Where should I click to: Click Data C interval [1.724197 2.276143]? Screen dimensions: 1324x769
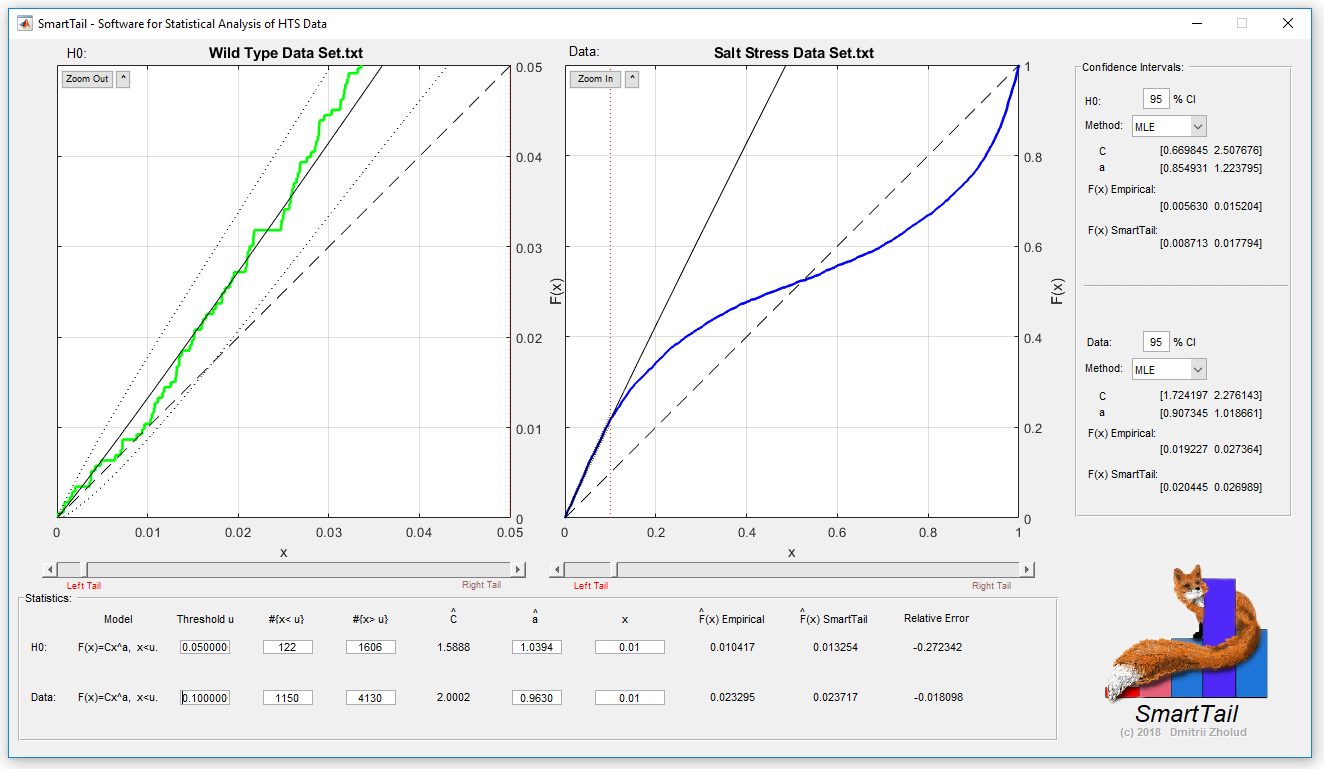(x=1210, y=394)
